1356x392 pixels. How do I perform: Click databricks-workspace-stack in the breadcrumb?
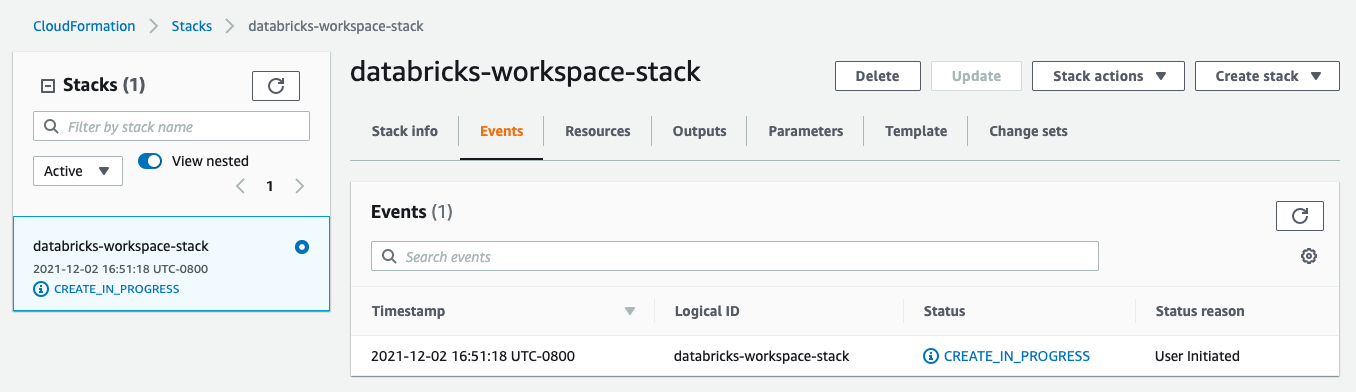click(335, 26)
